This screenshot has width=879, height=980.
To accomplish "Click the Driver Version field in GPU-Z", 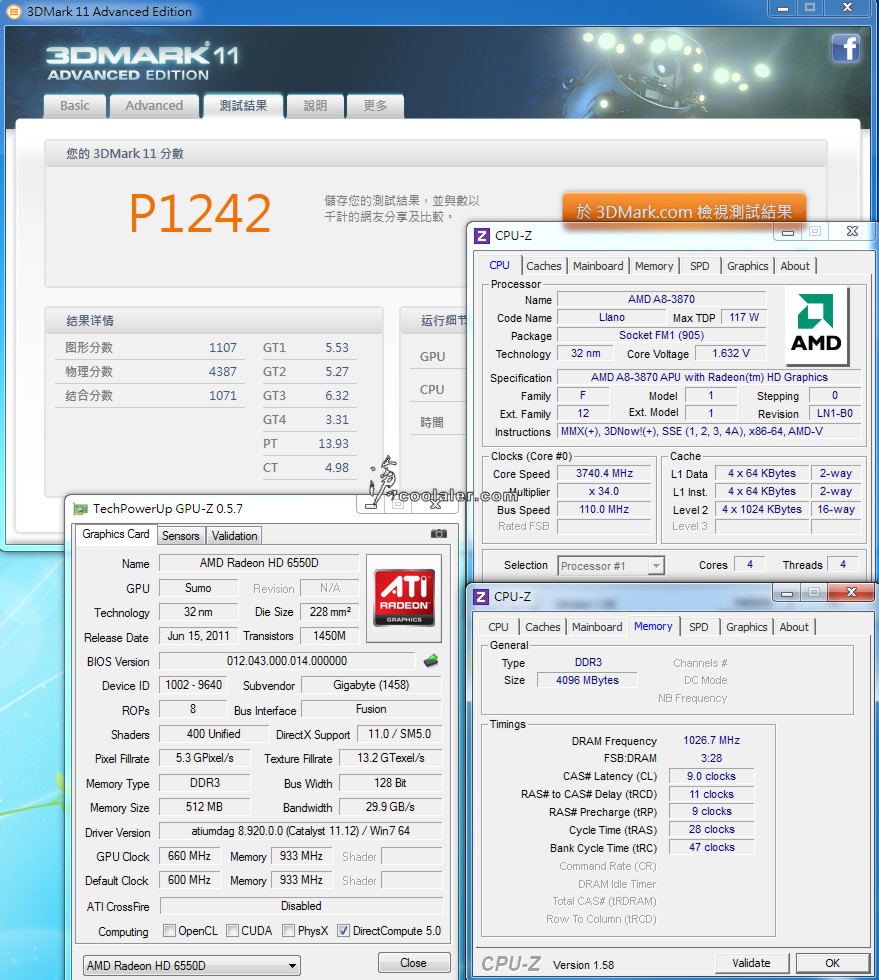I will [301, 831].
